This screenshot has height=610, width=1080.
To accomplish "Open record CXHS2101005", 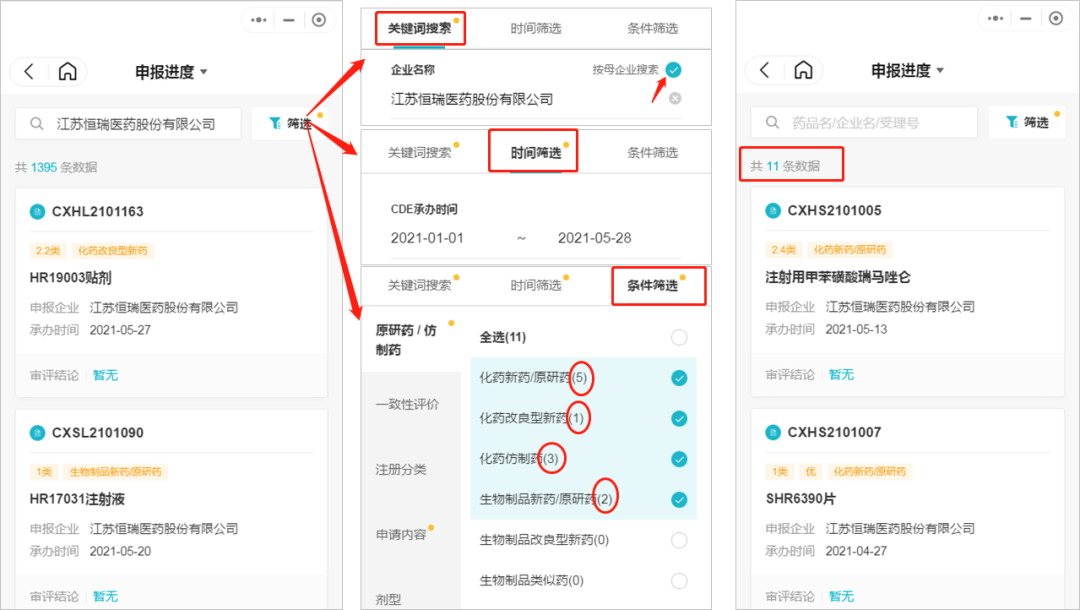I will coord(834,210).
